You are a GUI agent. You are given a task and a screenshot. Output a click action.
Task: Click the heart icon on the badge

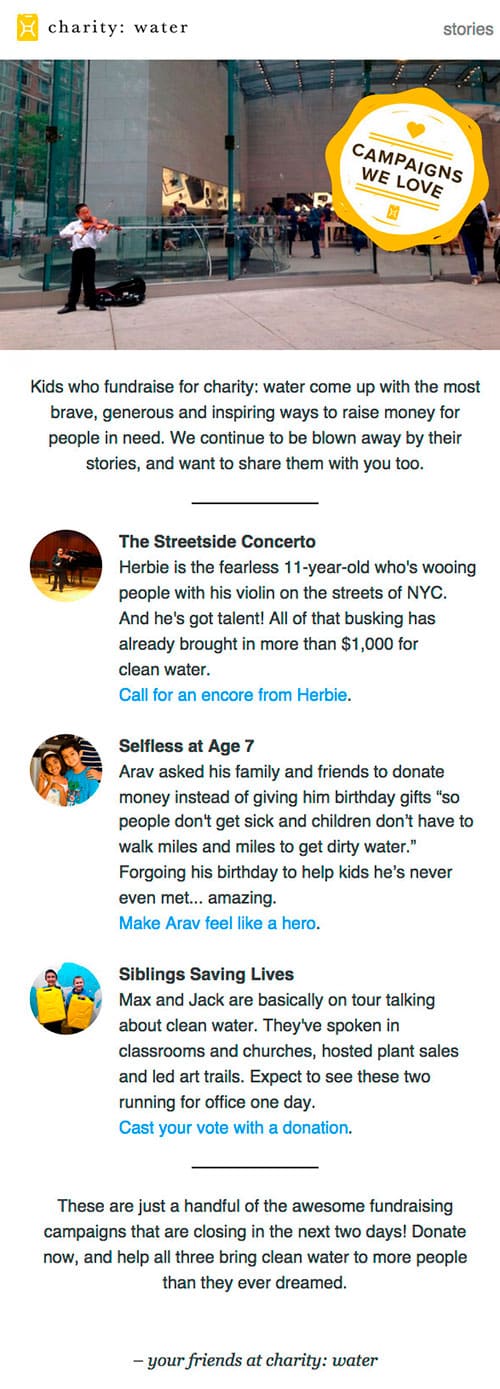416,129
